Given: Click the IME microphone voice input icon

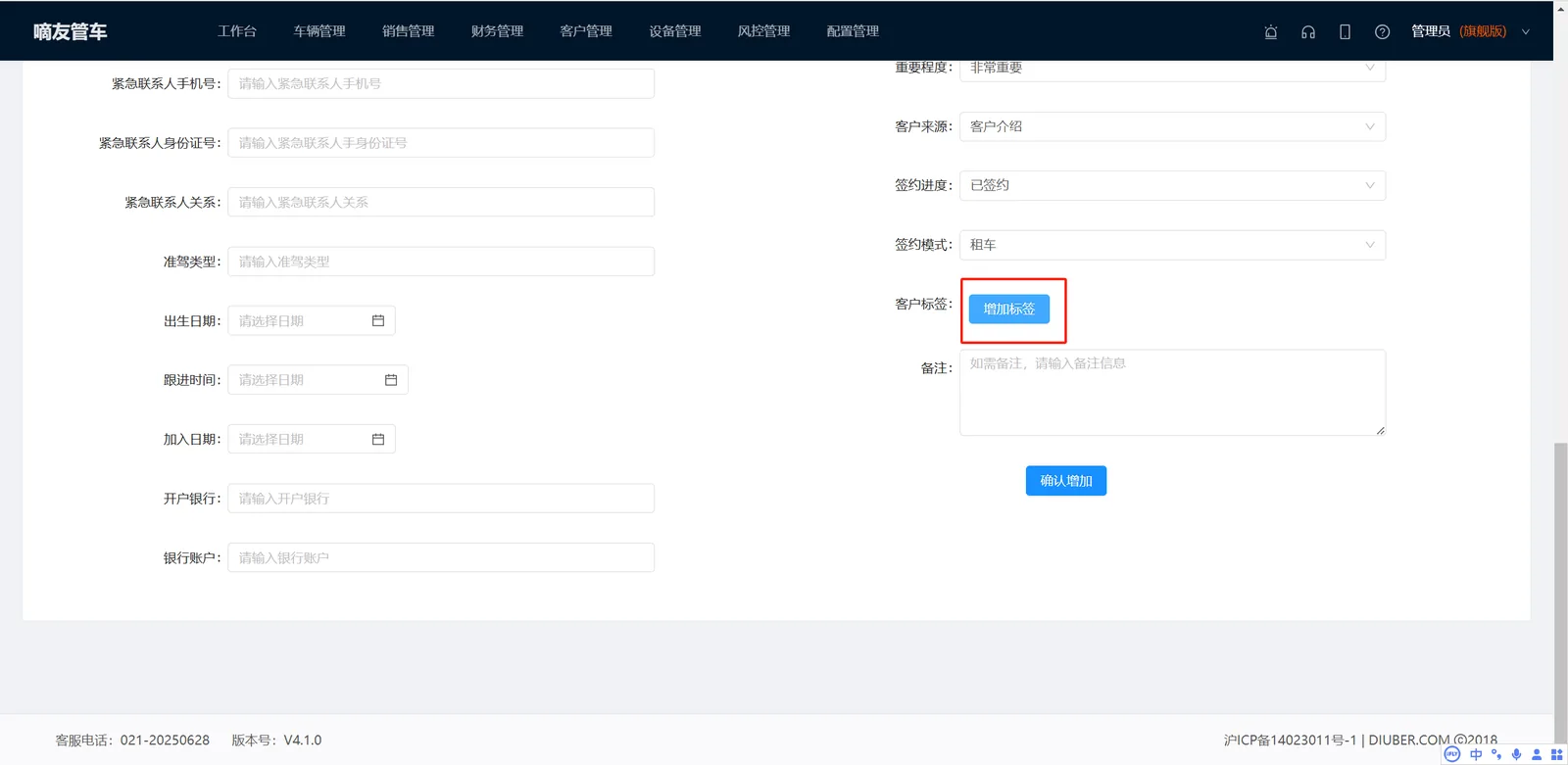Looking at the screenshot, I should coord(1516,754).
